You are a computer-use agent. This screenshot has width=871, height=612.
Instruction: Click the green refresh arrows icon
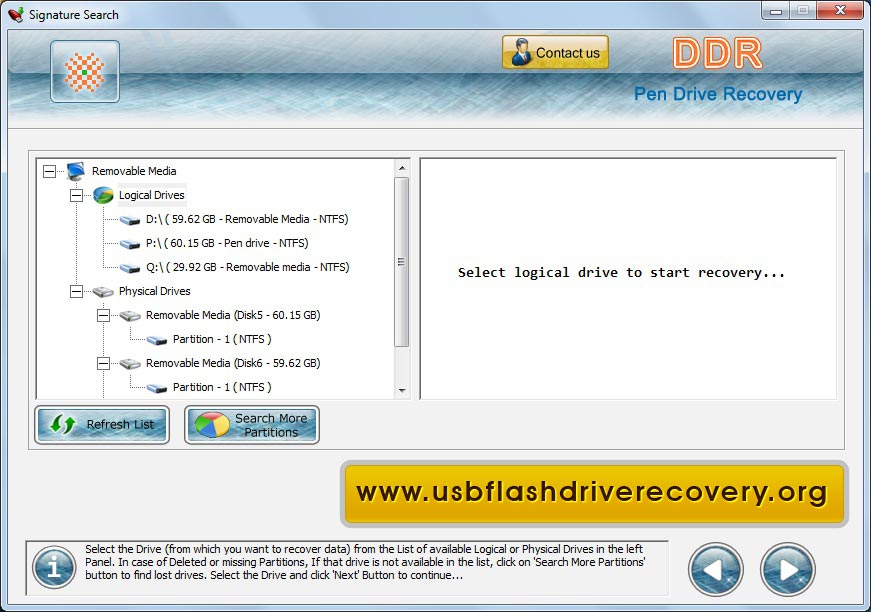tap(62, 424)
